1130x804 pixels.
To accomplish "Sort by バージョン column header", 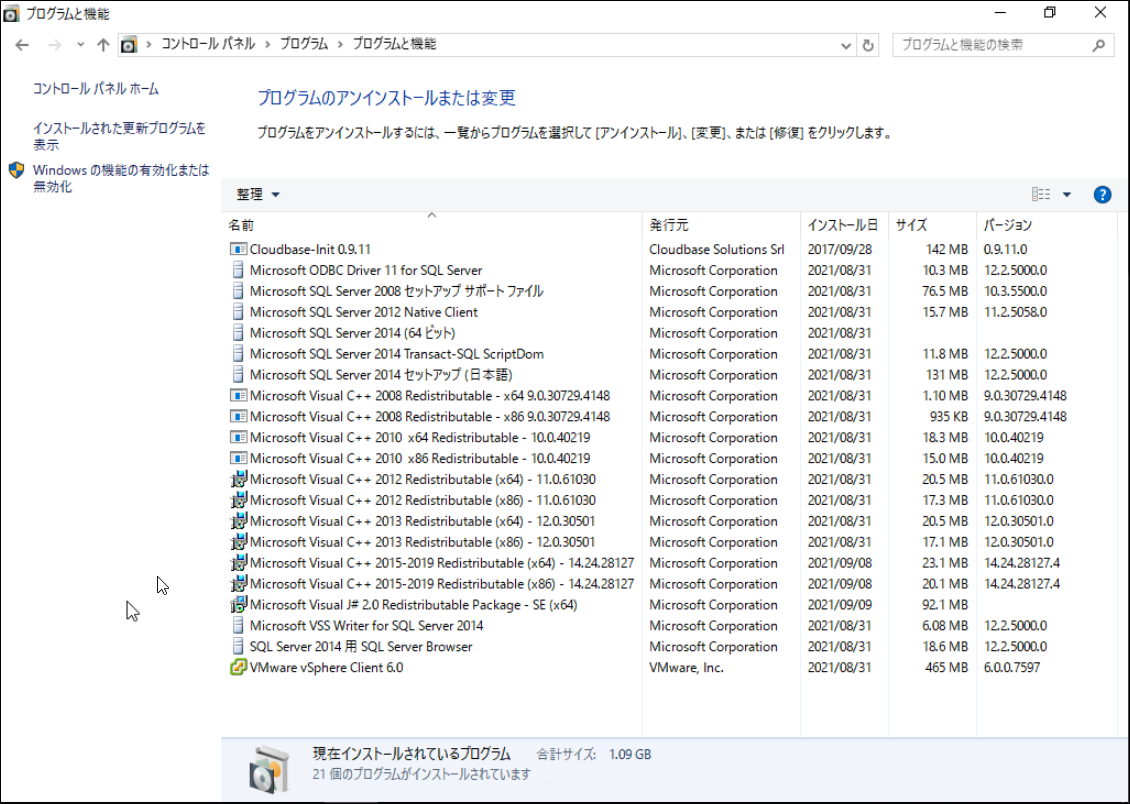I will [x=1046, y=225].
